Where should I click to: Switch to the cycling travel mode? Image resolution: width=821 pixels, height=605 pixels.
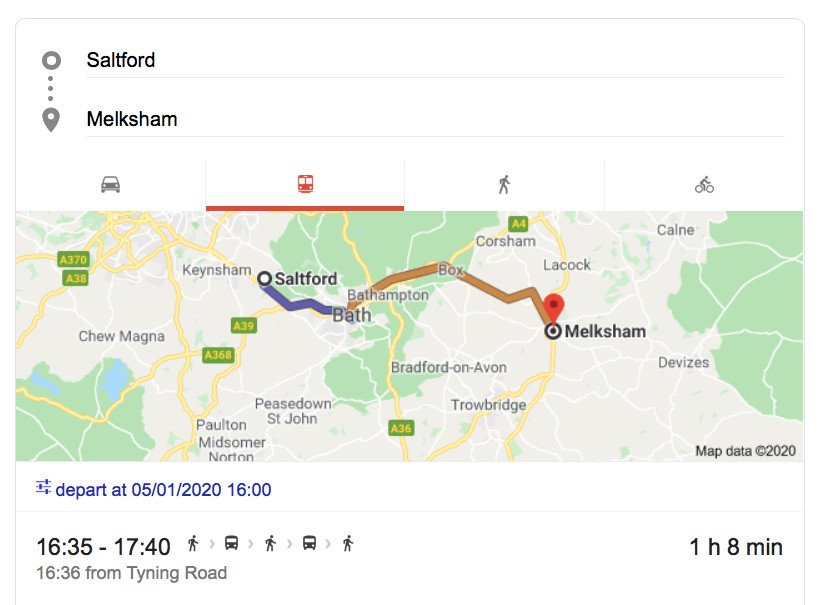tap(704, 185)
